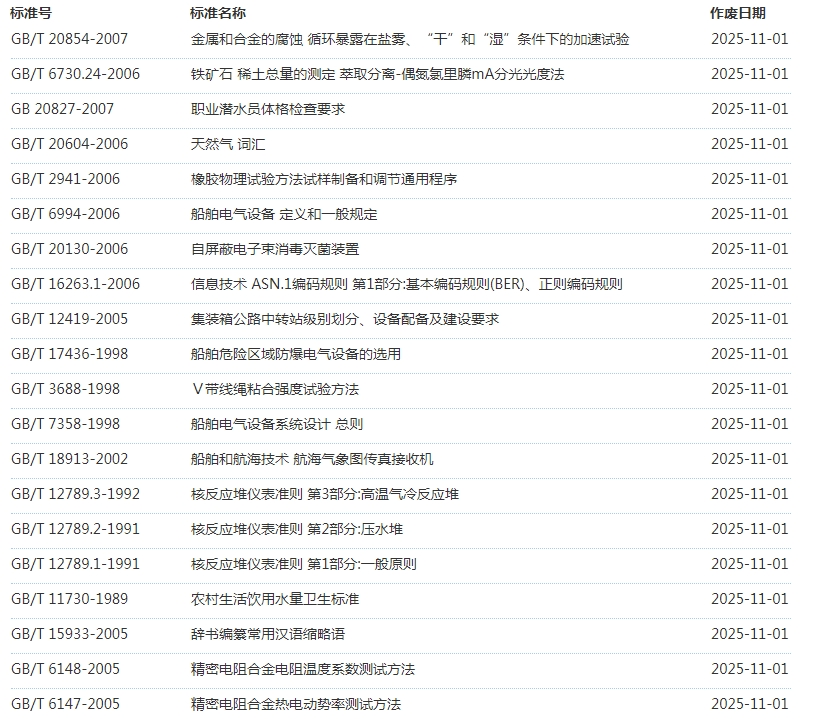Select standard number GB/T 12789.1-1991
Viewport: 819px width, 719px height.
click(x=75, y=564)
